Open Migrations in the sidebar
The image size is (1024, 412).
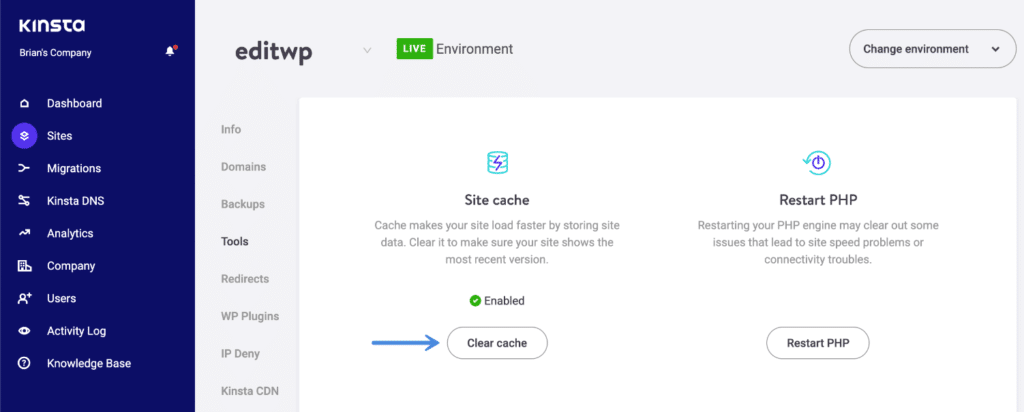pyautogui.click(x=74, y=168)
